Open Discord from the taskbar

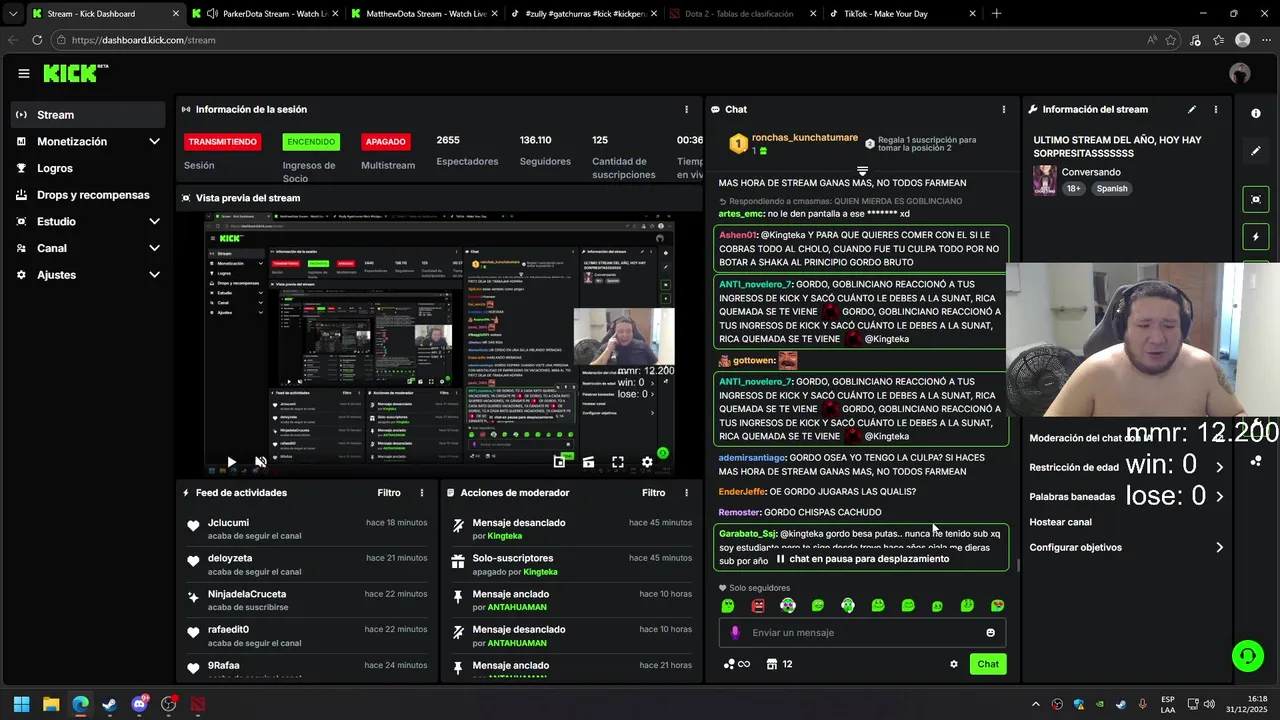[140, 705]
